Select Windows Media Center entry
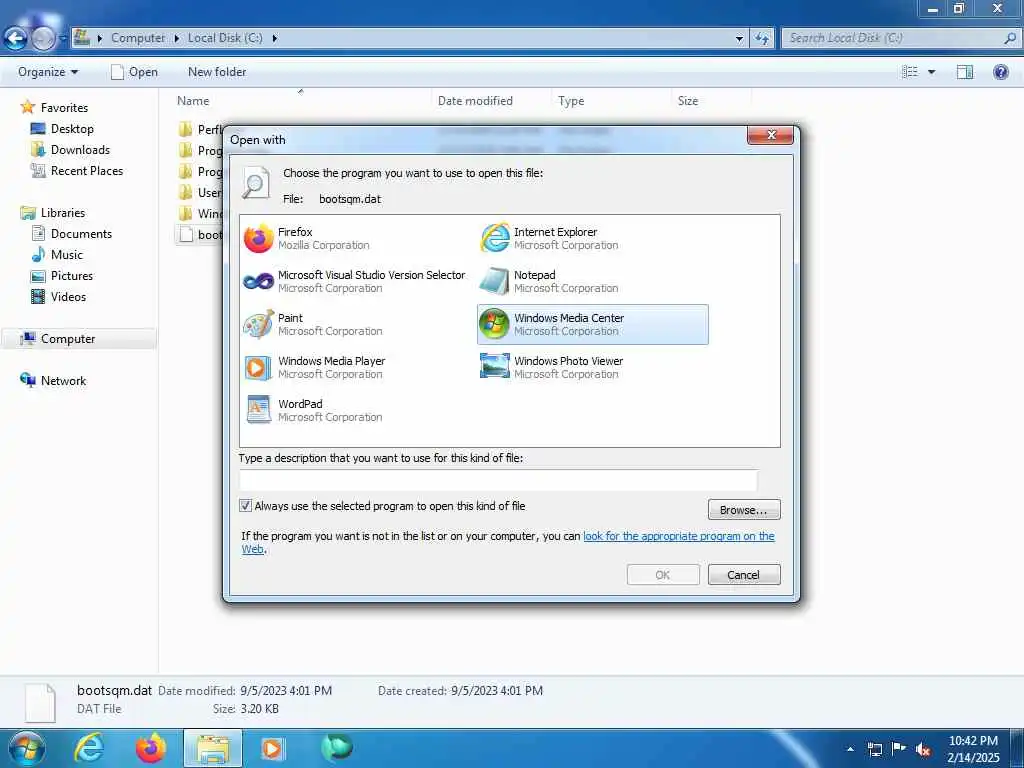Image resolution: width=1024 pixels, height=768 pixels. pyautogui.click(x=592, y=325)
